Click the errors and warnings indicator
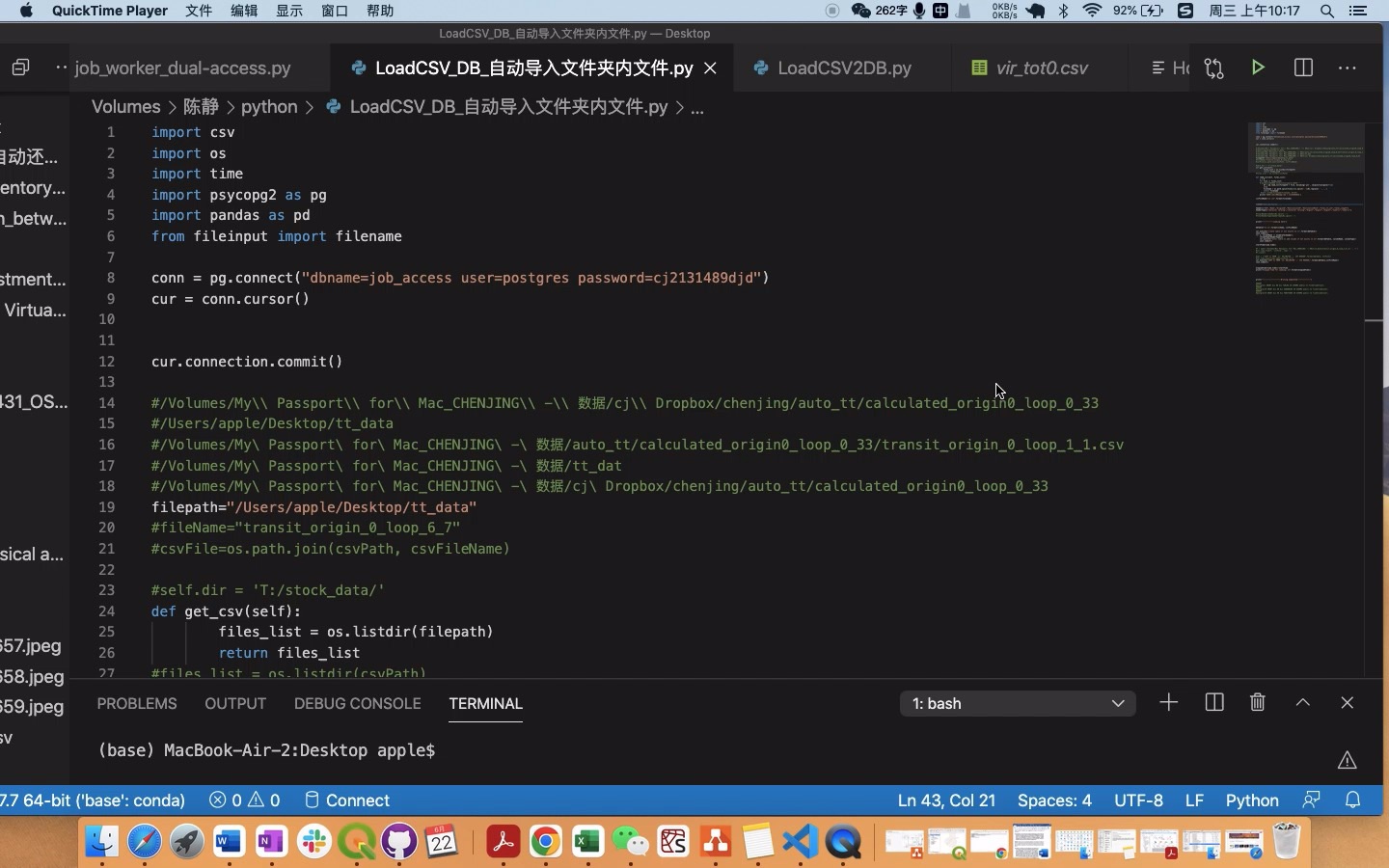This screenshot has height=868, width=1389. (x=244, y=800)
